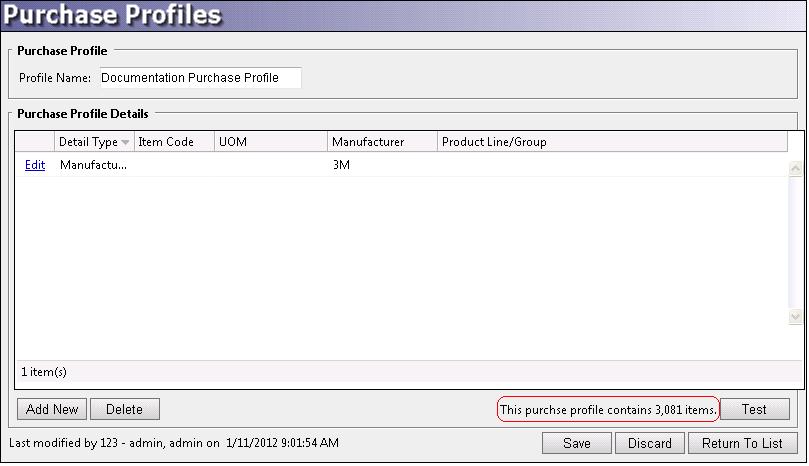
Task: Click the Edit link in the first row
Action: coord(35,165)
